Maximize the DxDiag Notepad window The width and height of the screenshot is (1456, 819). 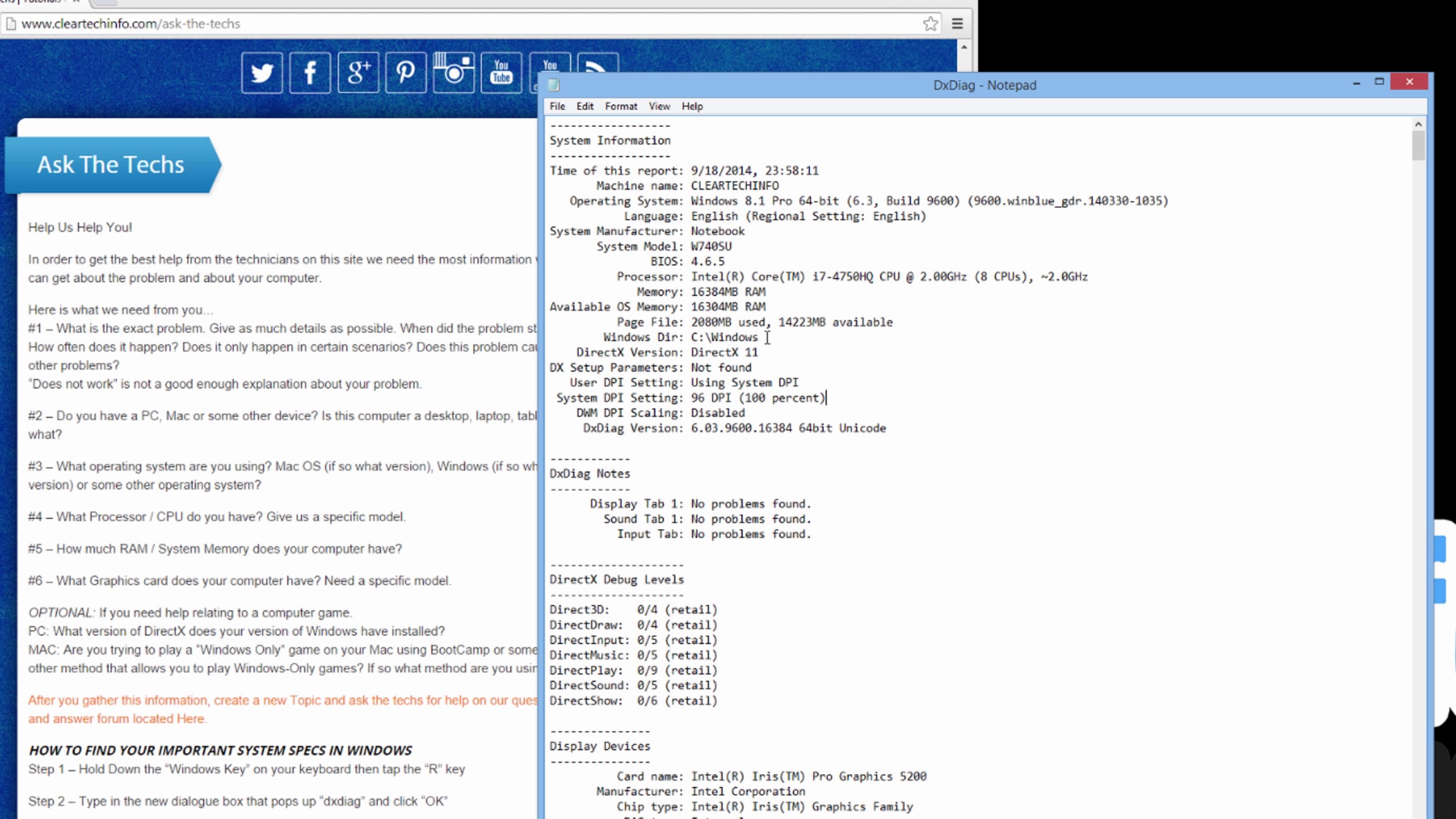click(x=1379, y=81)
